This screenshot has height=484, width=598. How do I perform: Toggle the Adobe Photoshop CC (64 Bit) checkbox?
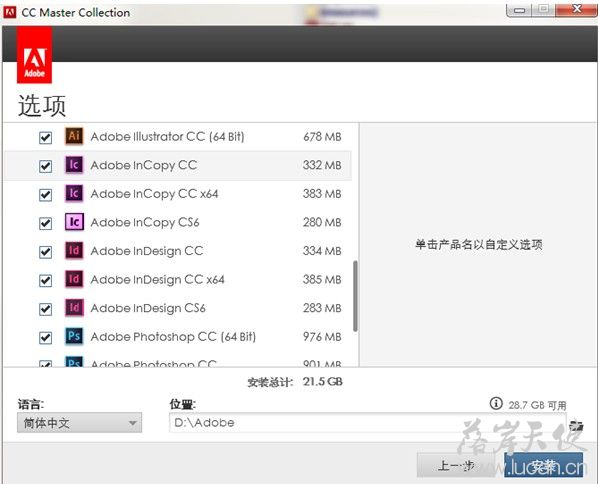point(45,338)
